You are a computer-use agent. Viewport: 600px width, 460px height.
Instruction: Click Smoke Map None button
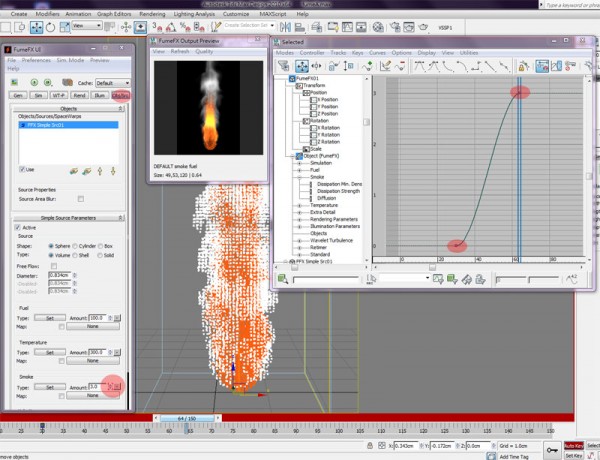93,395
